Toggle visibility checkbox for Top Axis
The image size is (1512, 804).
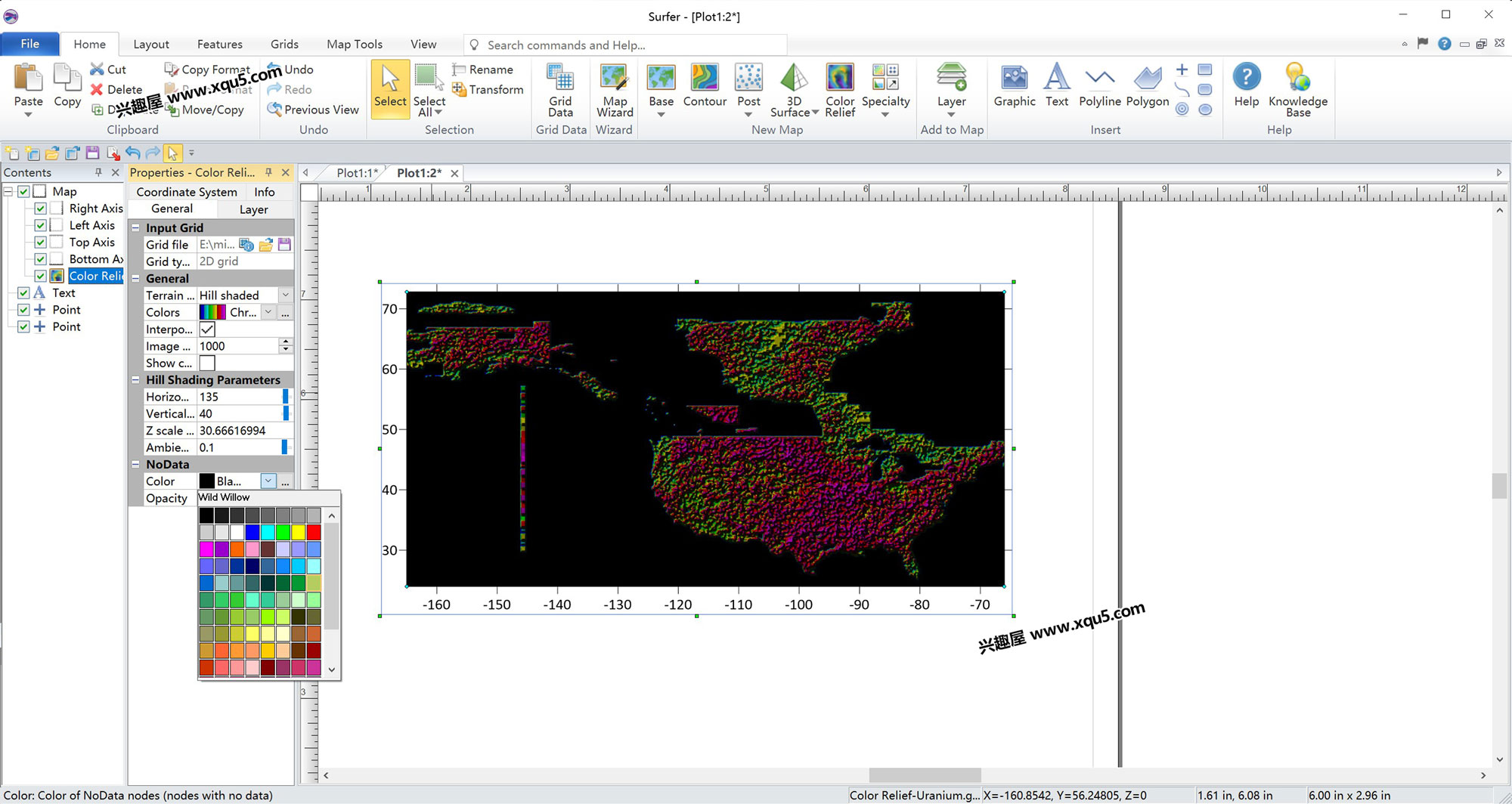point(41,243)
